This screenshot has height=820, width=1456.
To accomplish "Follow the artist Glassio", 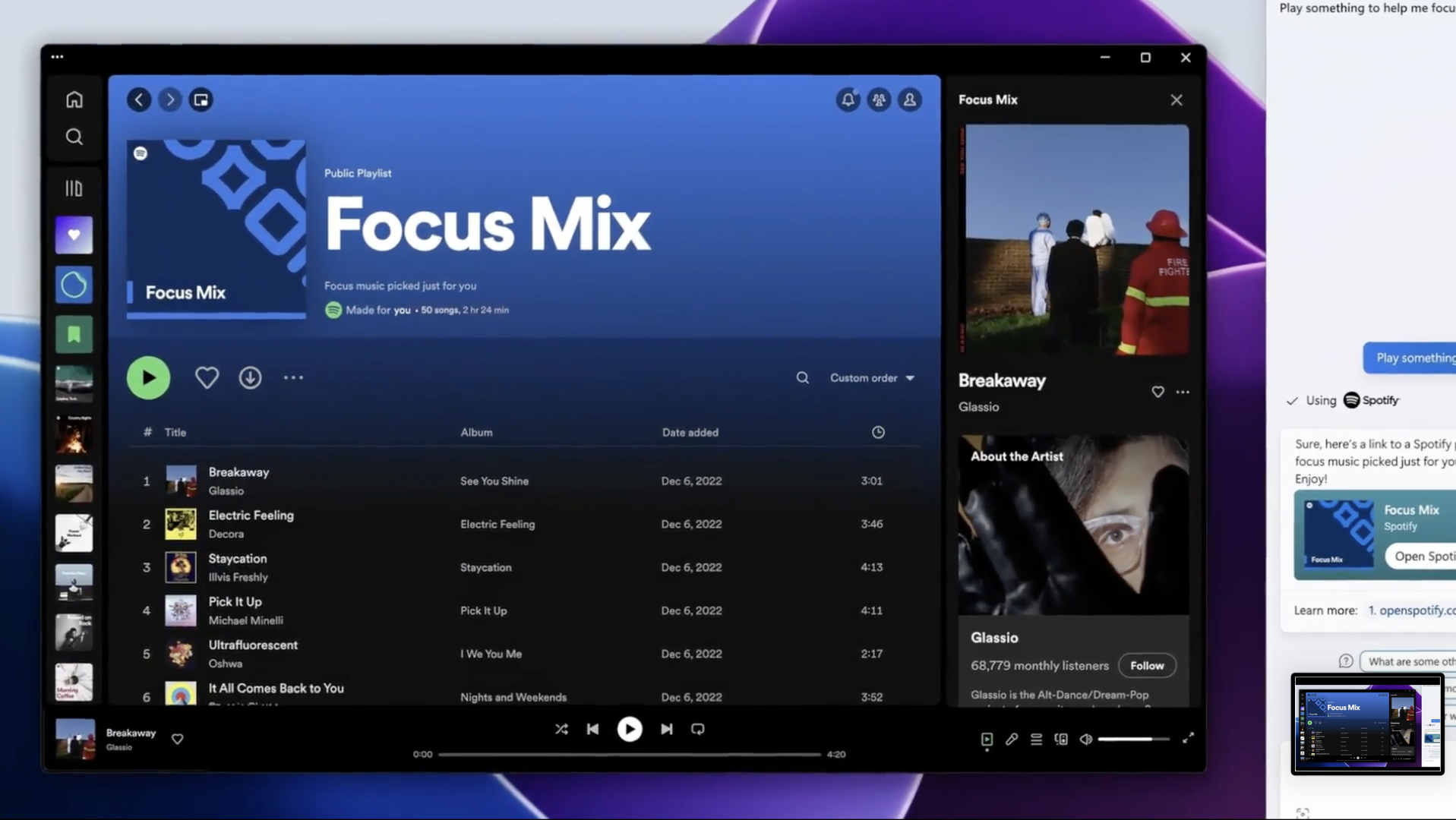I will [x=1146, y=665].
